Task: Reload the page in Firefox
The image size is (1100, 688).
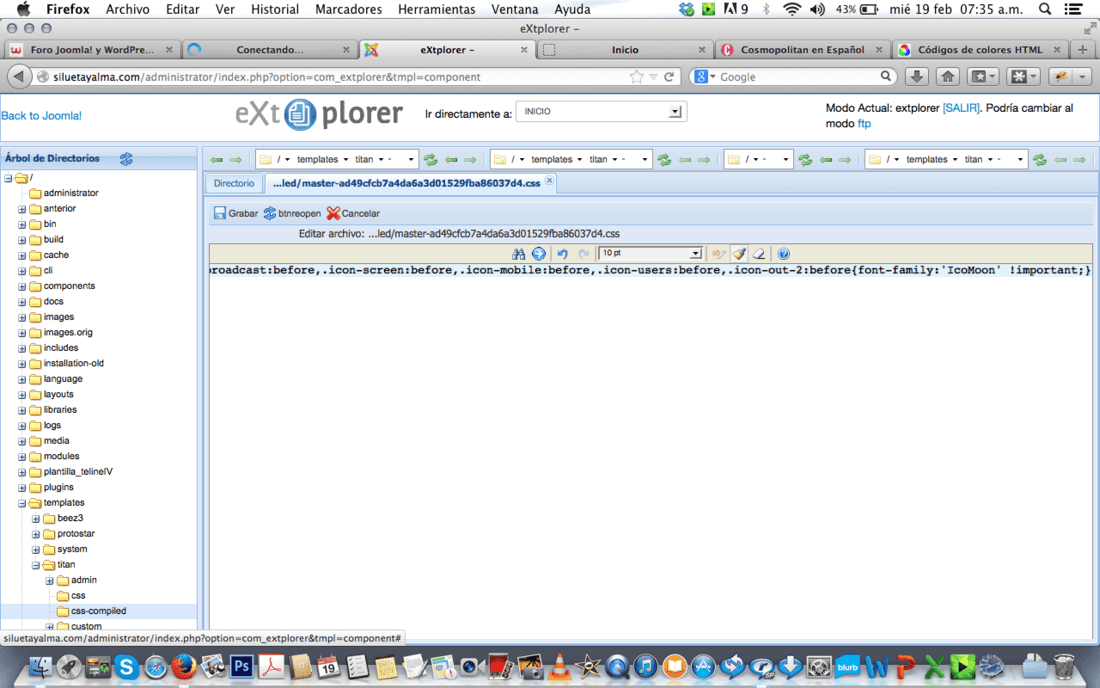Action: point(669,77)
